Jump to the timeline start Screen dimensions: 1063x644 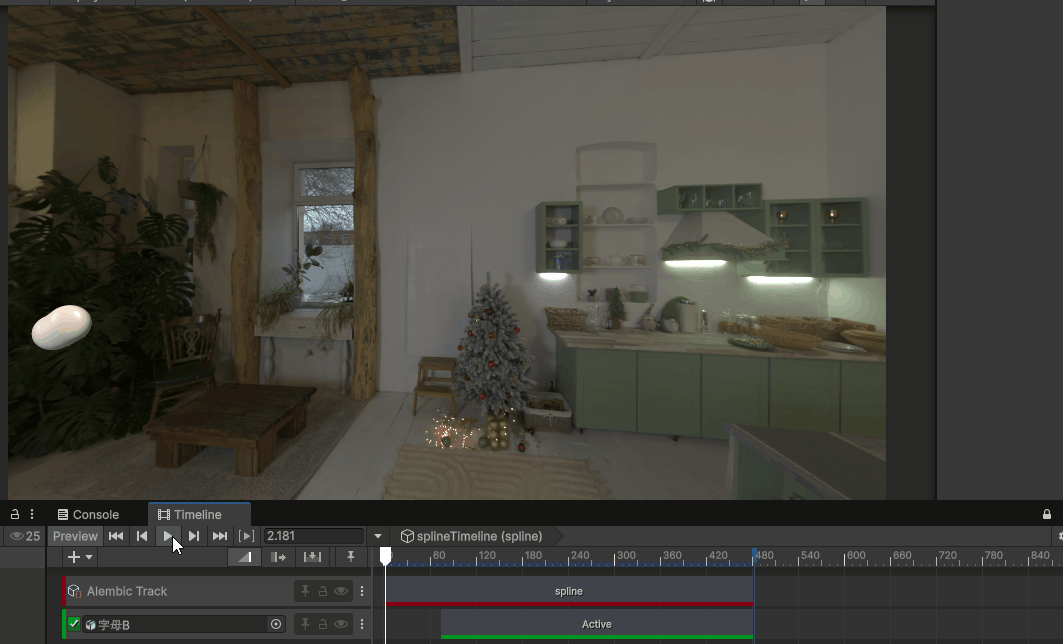[x=116, y=536]
